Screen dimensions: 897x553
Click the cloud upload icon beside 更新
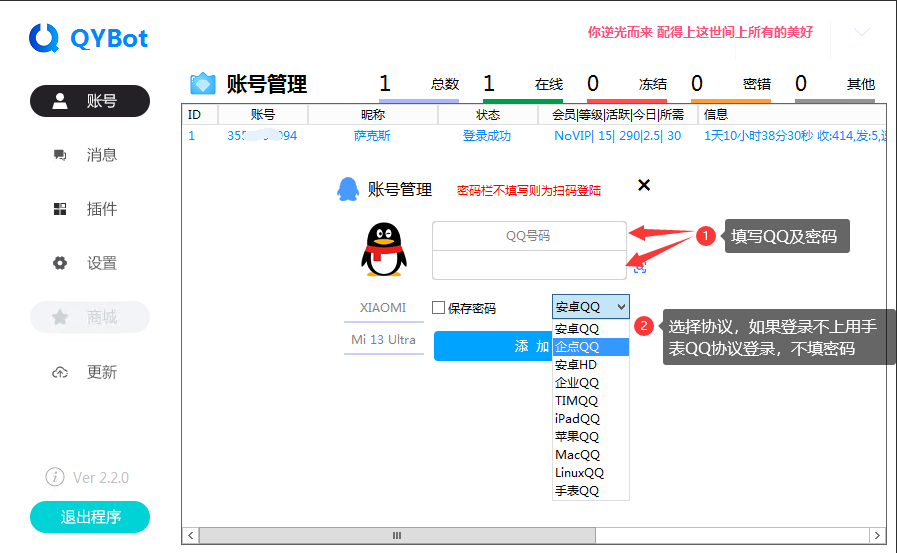[x=59, y=373]
